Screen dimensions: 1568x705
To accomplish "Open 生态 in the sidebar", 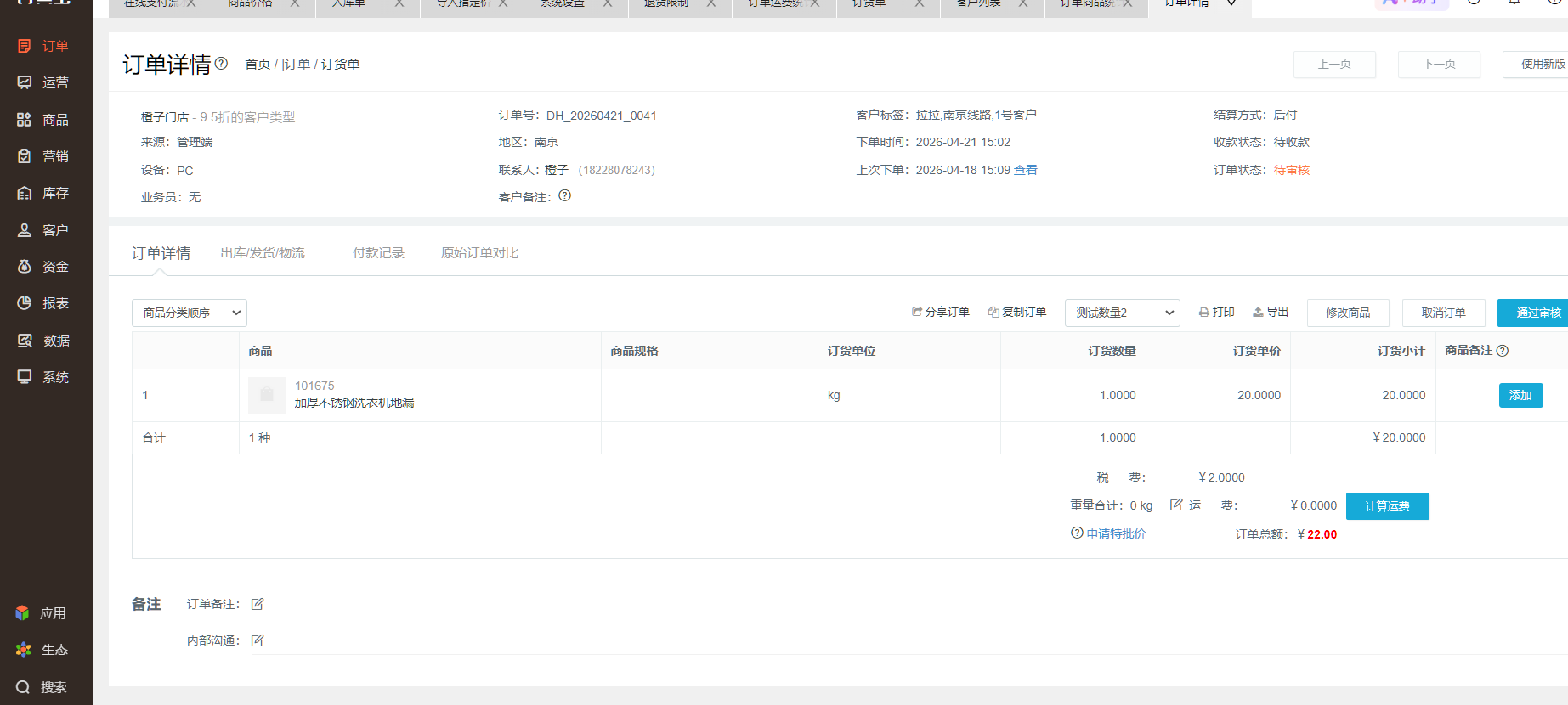I will 41,650.
